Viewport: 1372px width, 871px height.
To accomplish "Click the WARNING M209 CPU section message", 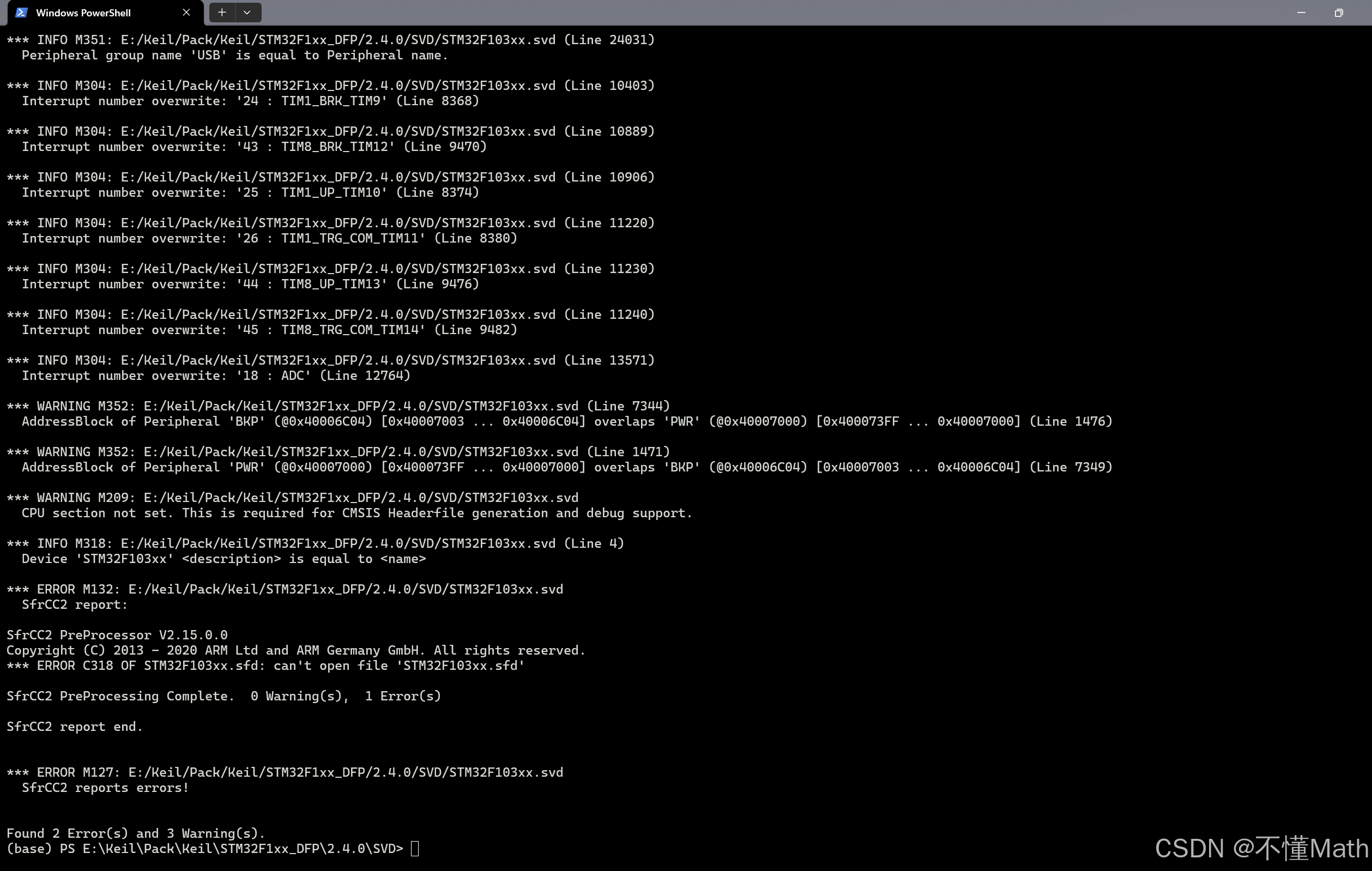I will pyautogui.click(x=356, y=513).
